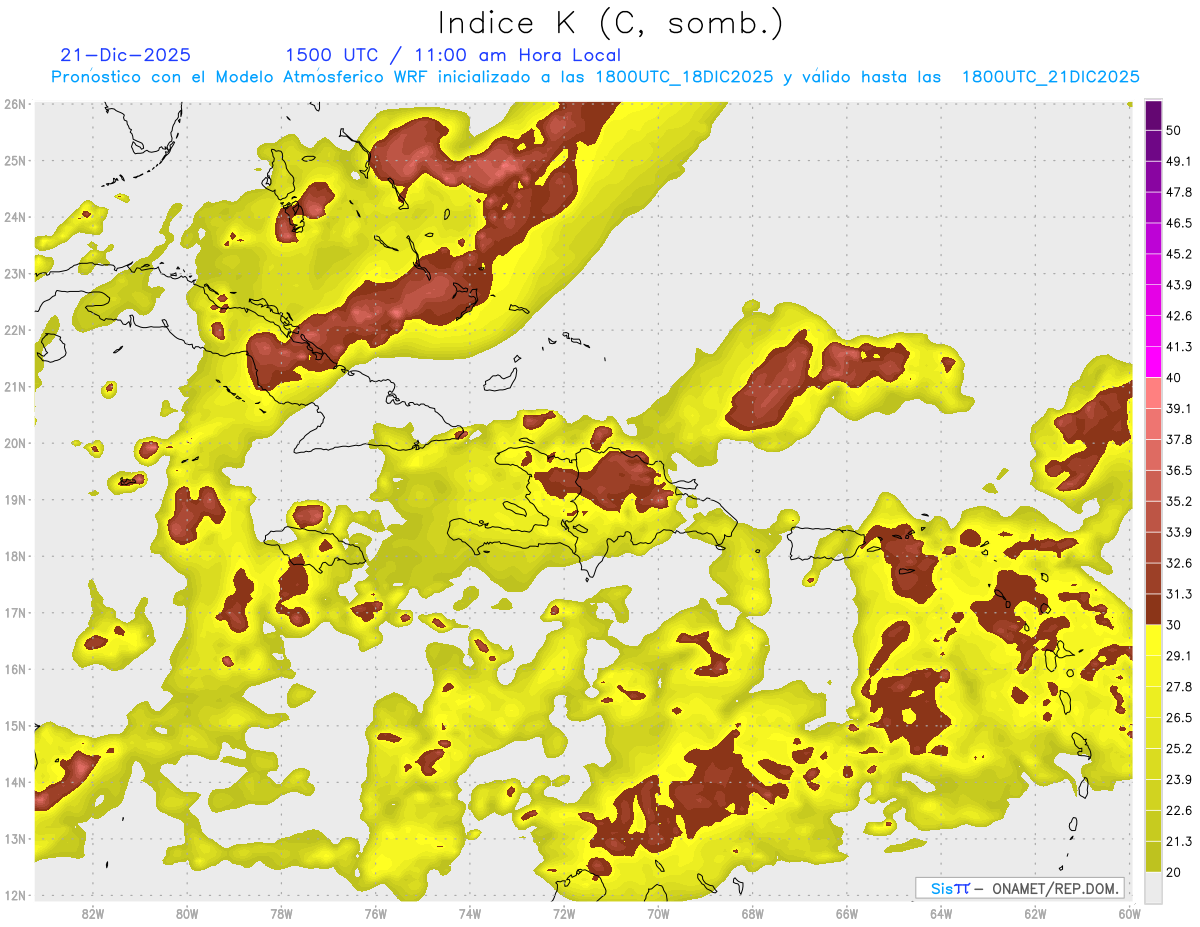
Task: Click the magenta swatch between 40 and 41.3
Action: click(1154, 362)
